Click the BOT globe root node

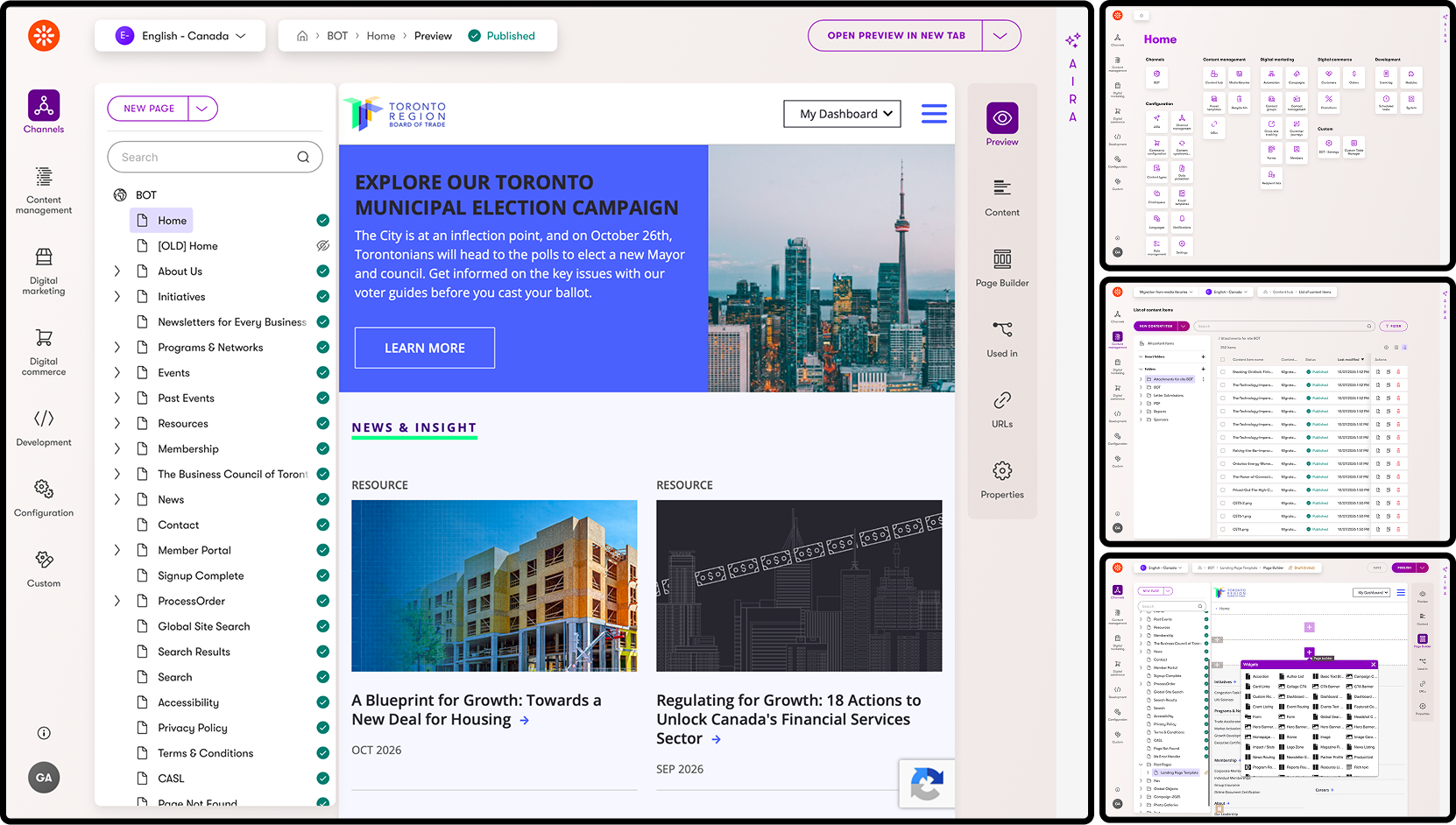click(x=135, y=195)
